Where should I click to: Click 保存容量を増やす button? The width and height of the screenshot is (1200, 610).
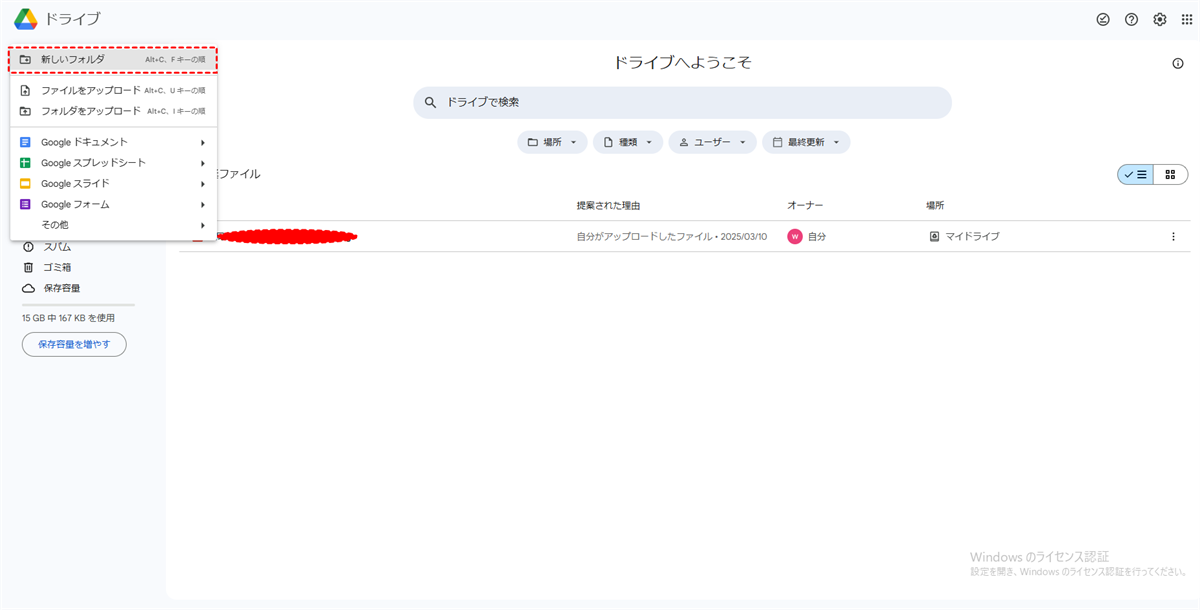tap(74, 344)
